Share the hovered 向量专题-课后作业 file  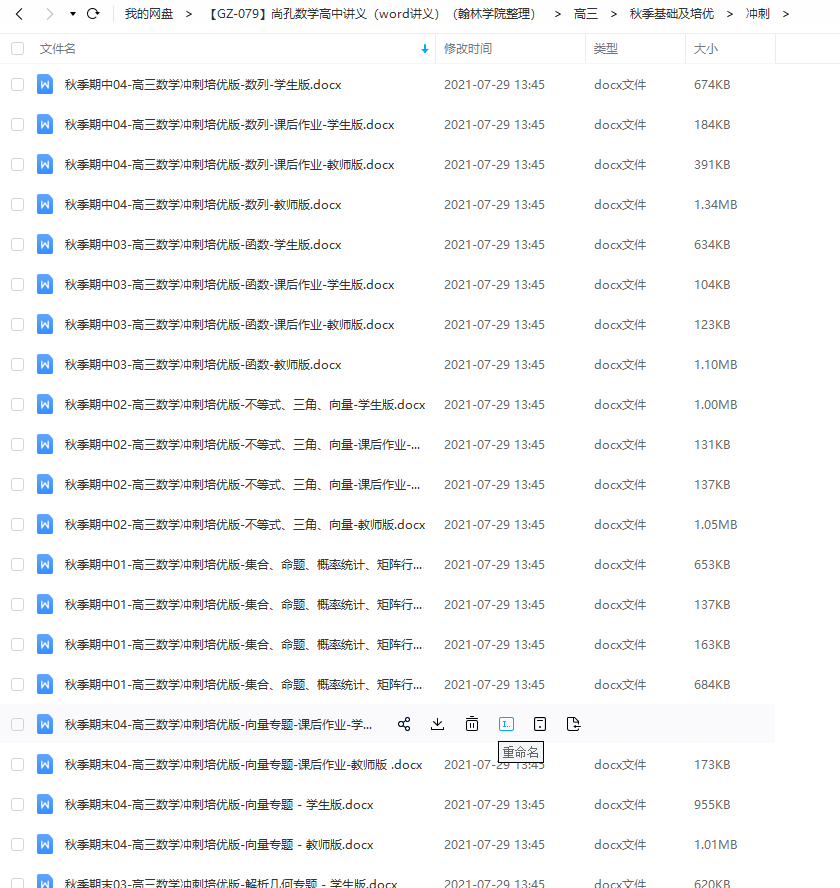point(404,724)
